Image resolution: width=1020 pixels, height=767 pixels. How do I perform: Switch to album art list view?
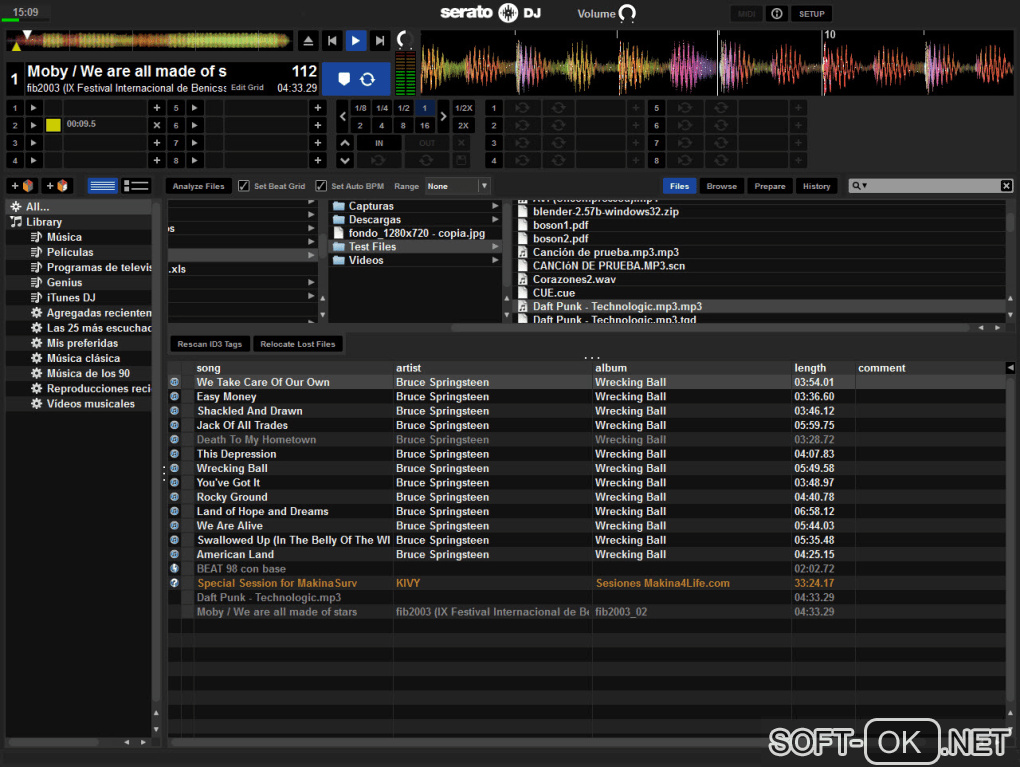pos(137,186)
